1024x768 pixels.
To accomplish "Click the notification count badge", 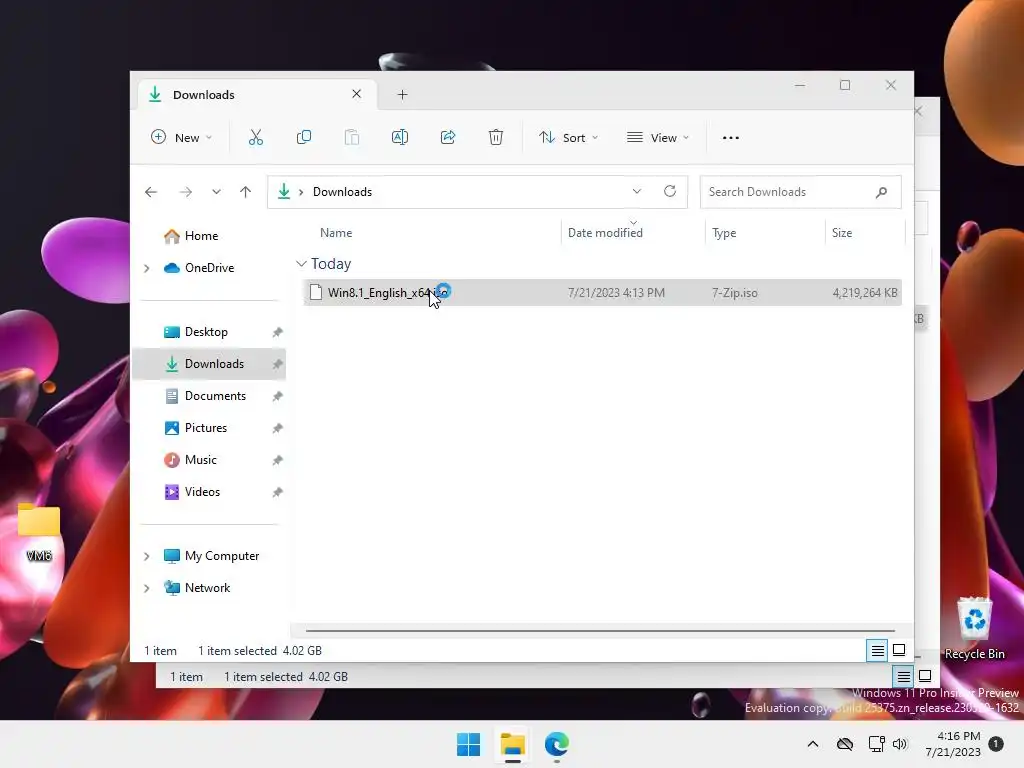I will tap(996, 744).
